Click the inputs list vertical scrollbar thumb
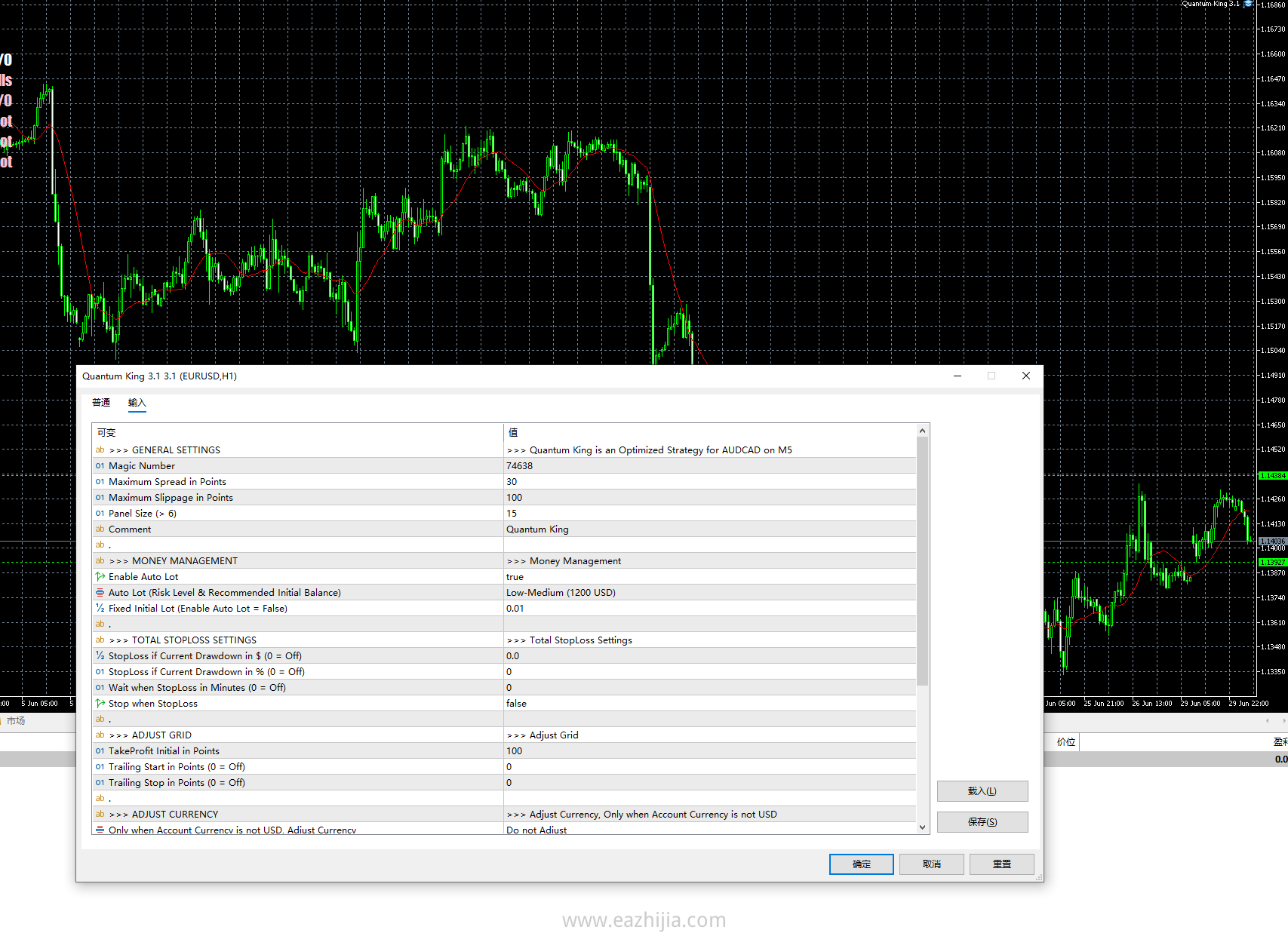Screen dimensions: 1288x936 point(922,561)
